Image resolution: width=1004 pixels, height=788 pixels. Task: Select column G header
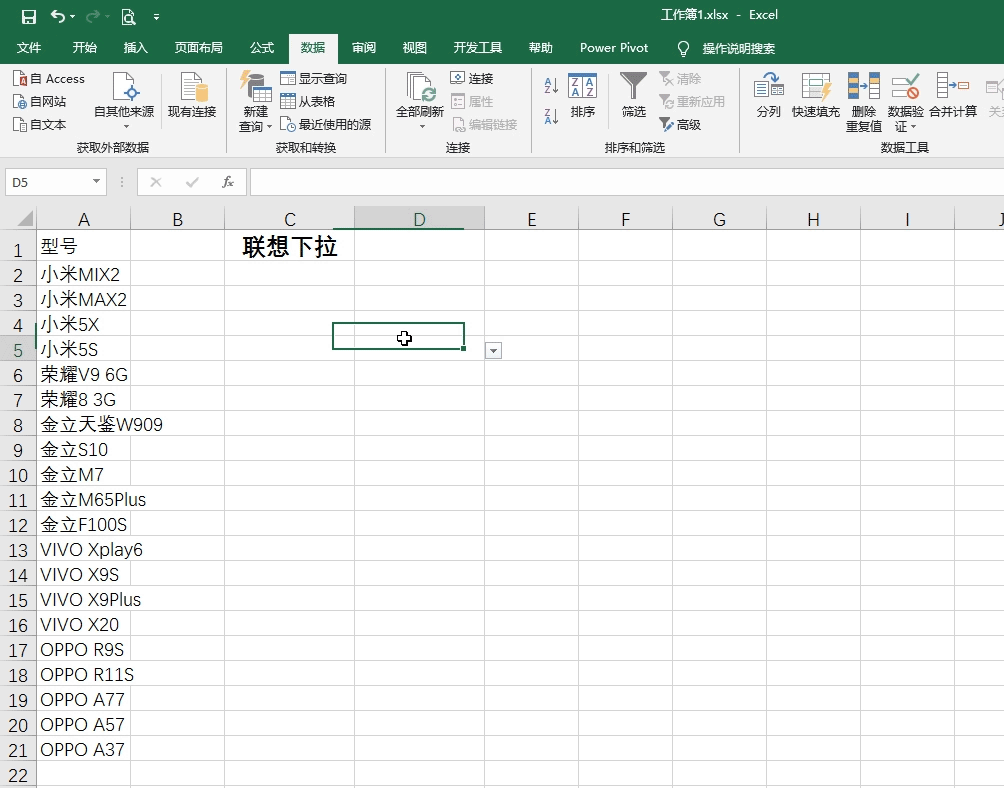720,220
